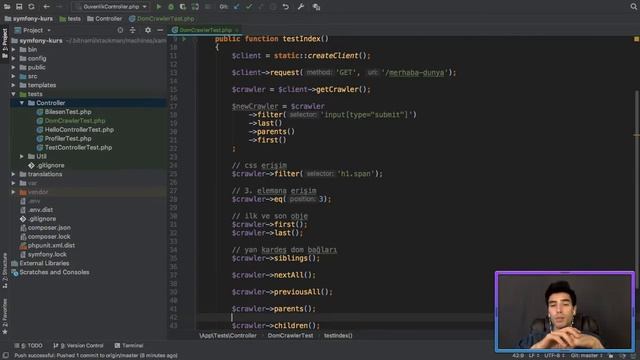
Task: Select DomCrawlerTest.php in project tree
Action: [71, 121]
